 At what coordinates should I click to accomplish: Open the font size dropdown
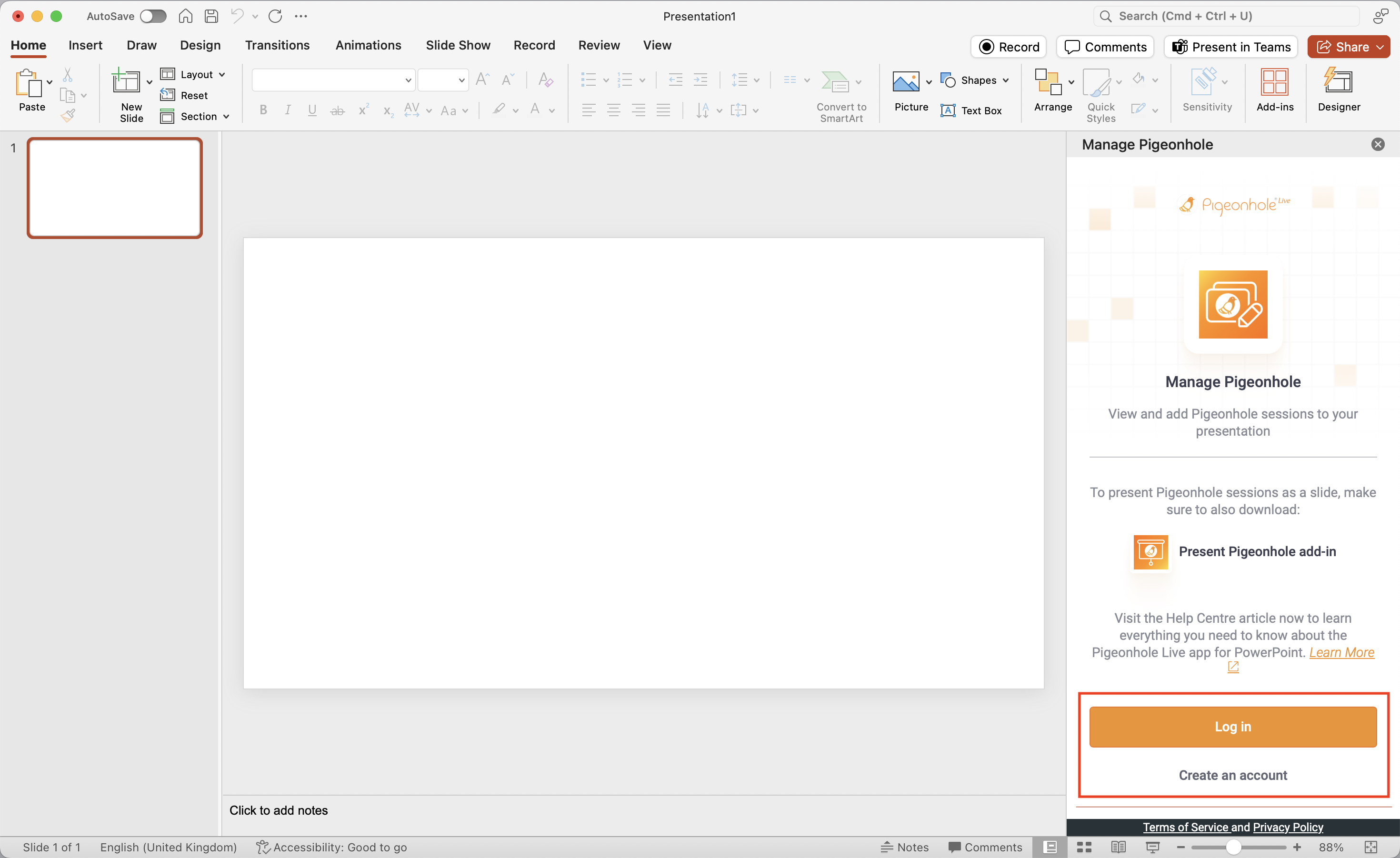(461, 80)
